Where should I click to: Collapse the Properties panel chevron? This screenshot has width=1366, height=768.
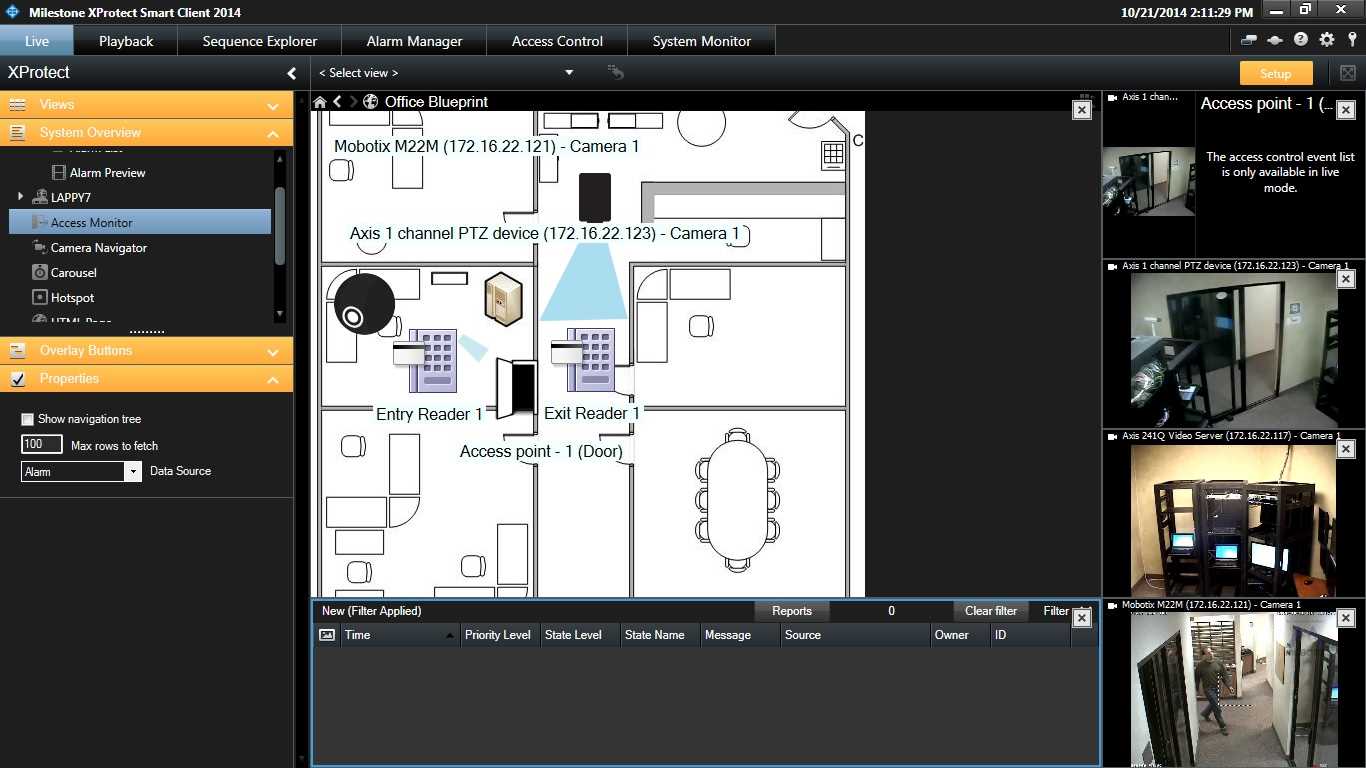[273, 379]
